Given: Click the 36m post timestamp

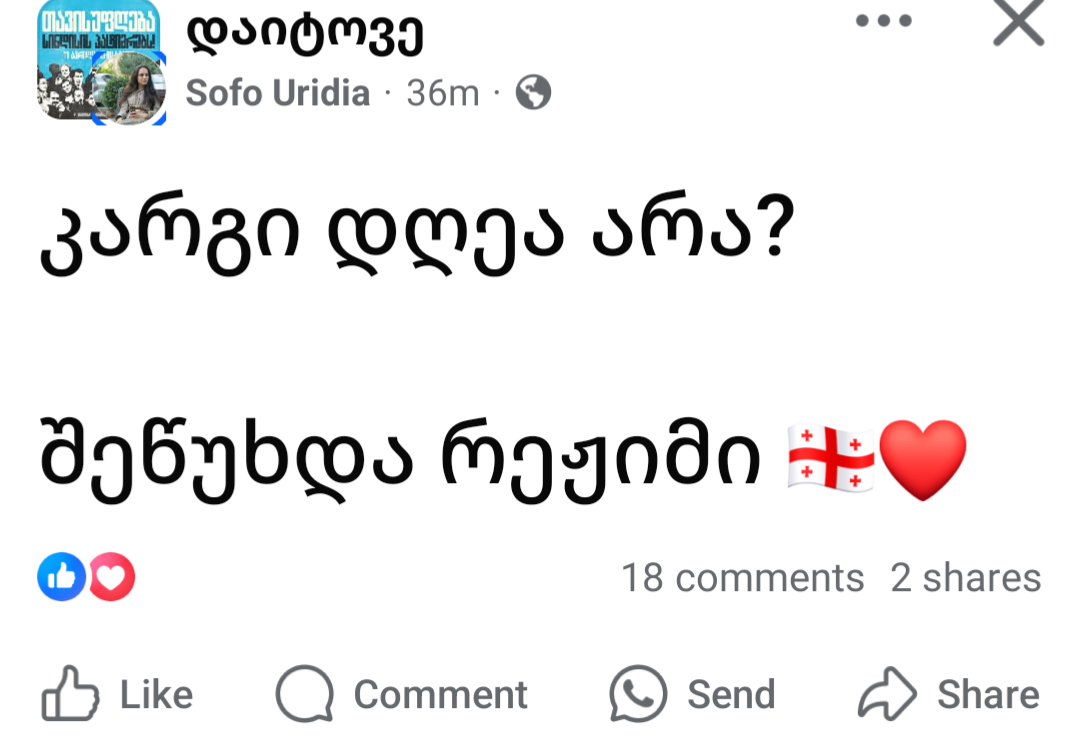Looking at the screenshot, I should 443,93.
